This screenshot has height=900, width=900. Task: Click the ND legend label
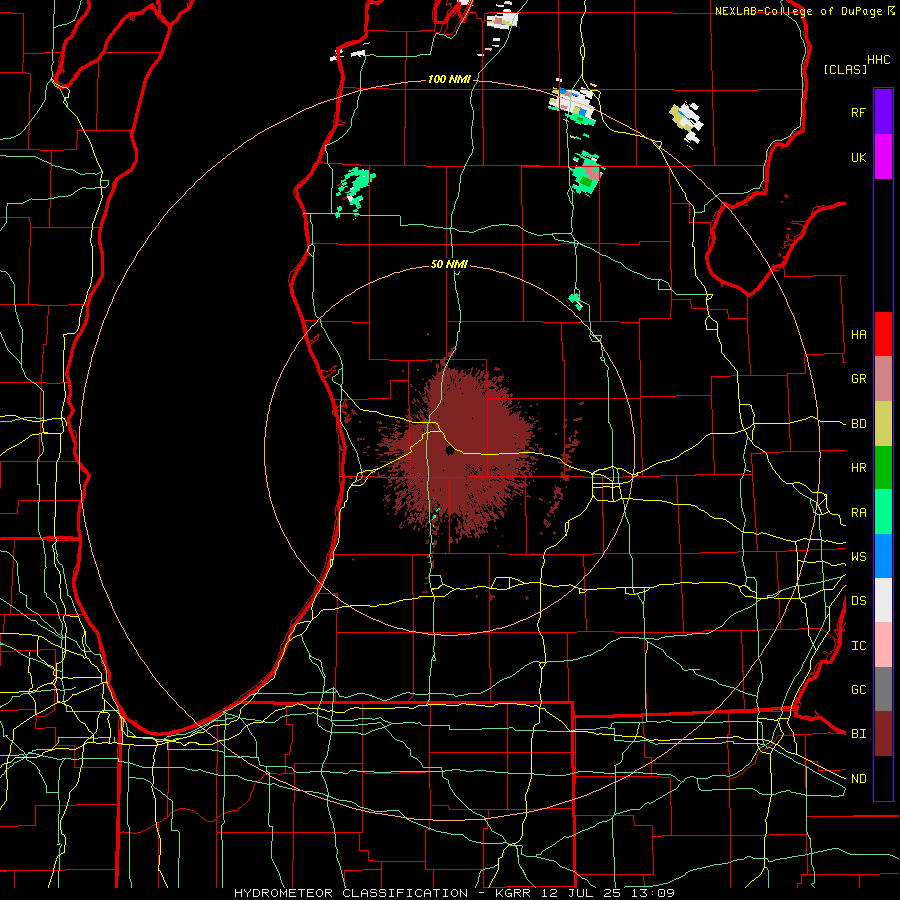(858, 779)
